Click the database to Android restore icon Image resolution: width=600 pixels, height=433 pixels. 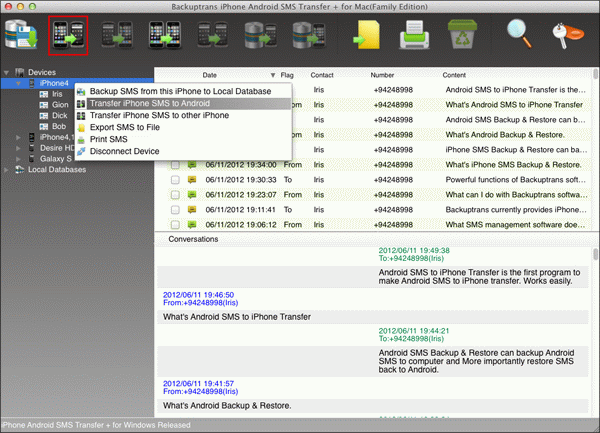tap(260, 35)
